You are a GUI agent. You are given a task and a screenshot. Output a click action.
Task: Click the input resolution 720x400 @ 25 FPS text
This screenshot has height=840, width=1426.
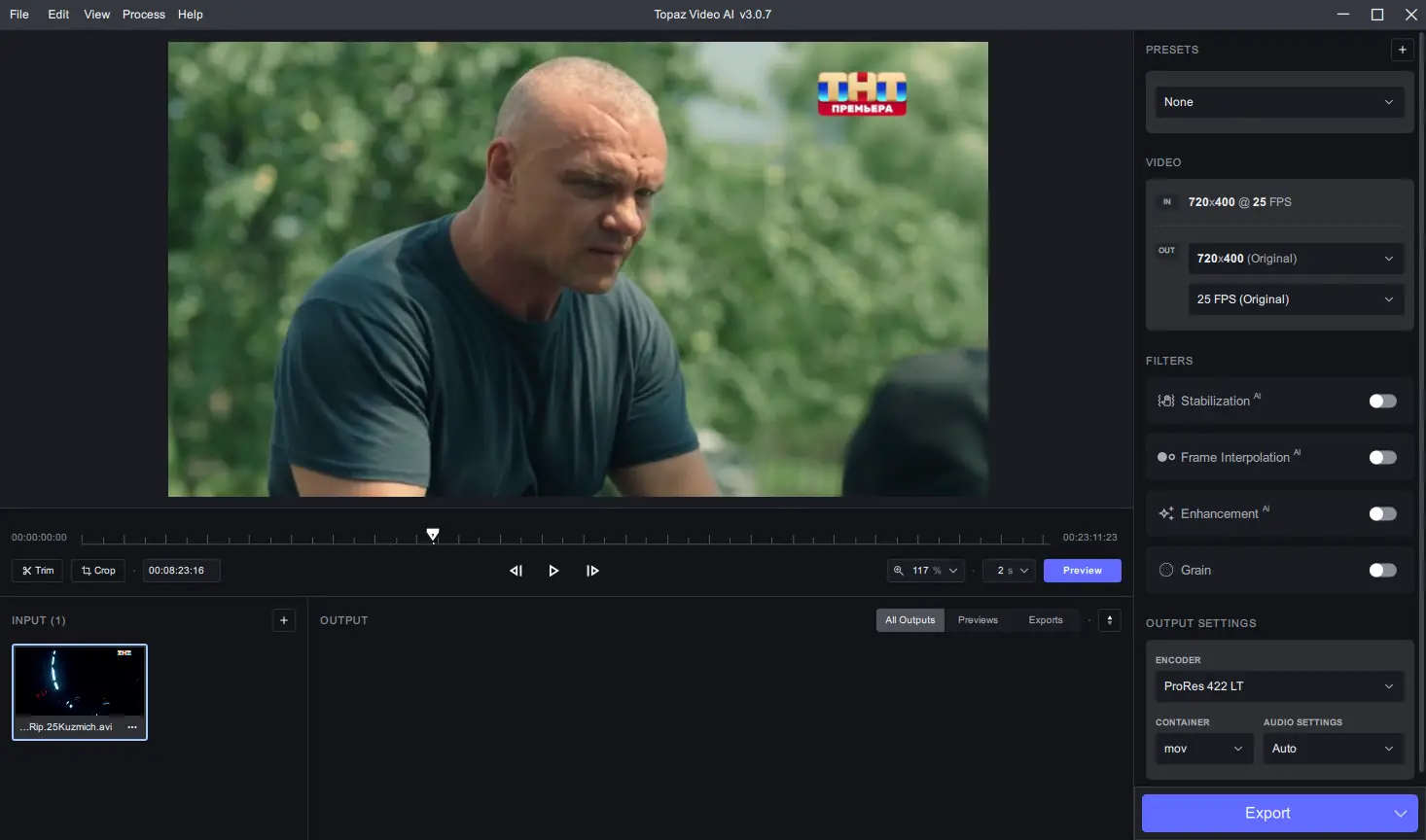pos(1240,202)
